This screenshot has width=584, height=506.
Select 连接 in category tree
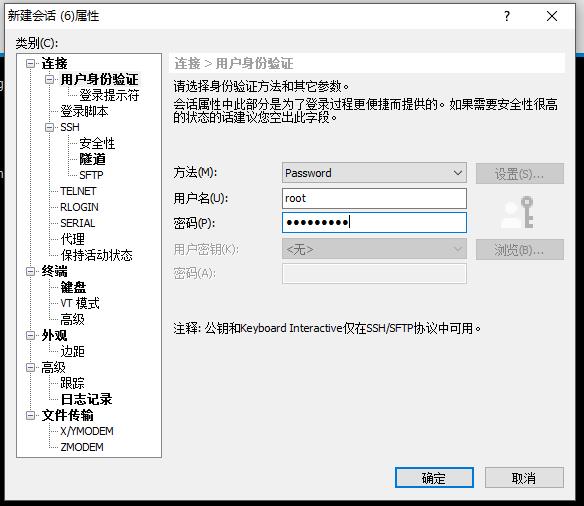(54, 63)
